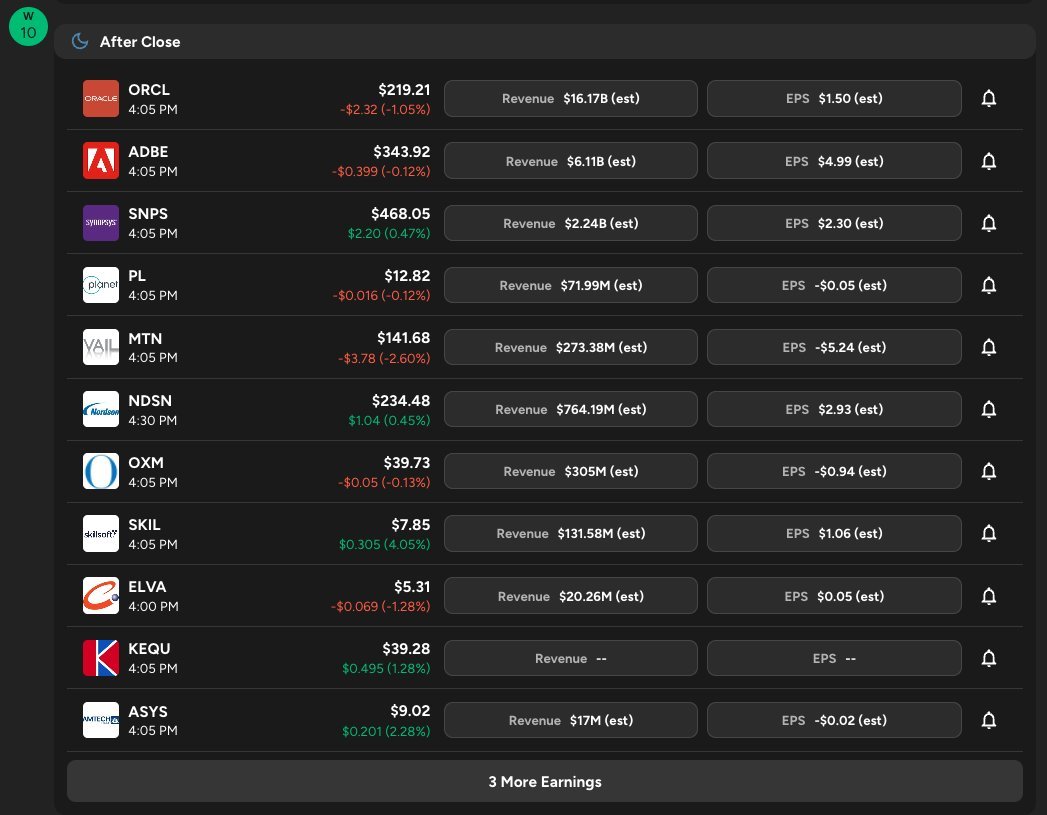Screen dimensions: 1047x815
Task: Click the OXM alert bell
Action: click(989, 471)
